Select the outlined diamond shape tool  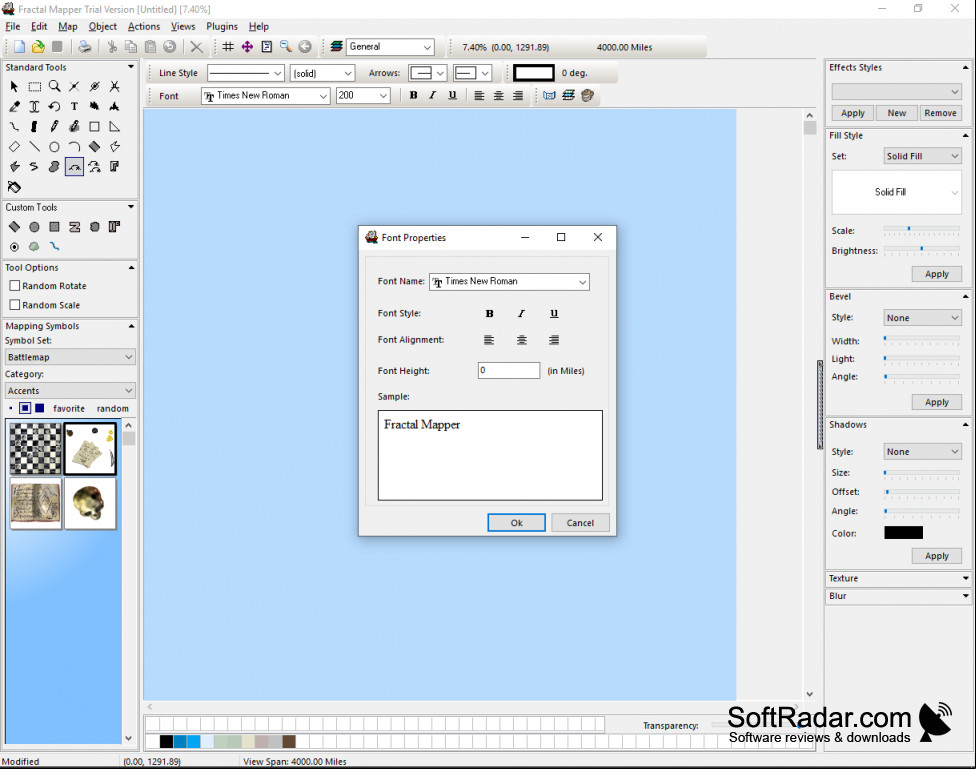(14, 147)
